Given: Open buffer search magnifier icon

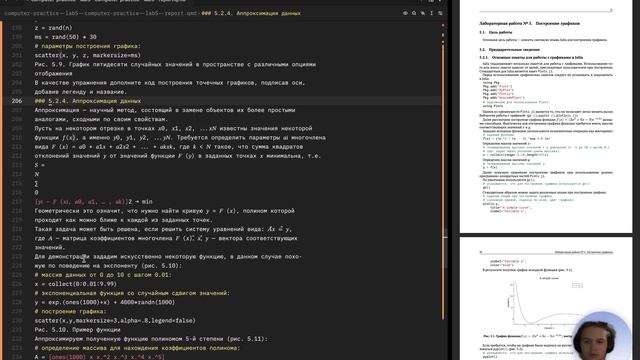Looking at the screenshot, I should click(x=414, y=13).
